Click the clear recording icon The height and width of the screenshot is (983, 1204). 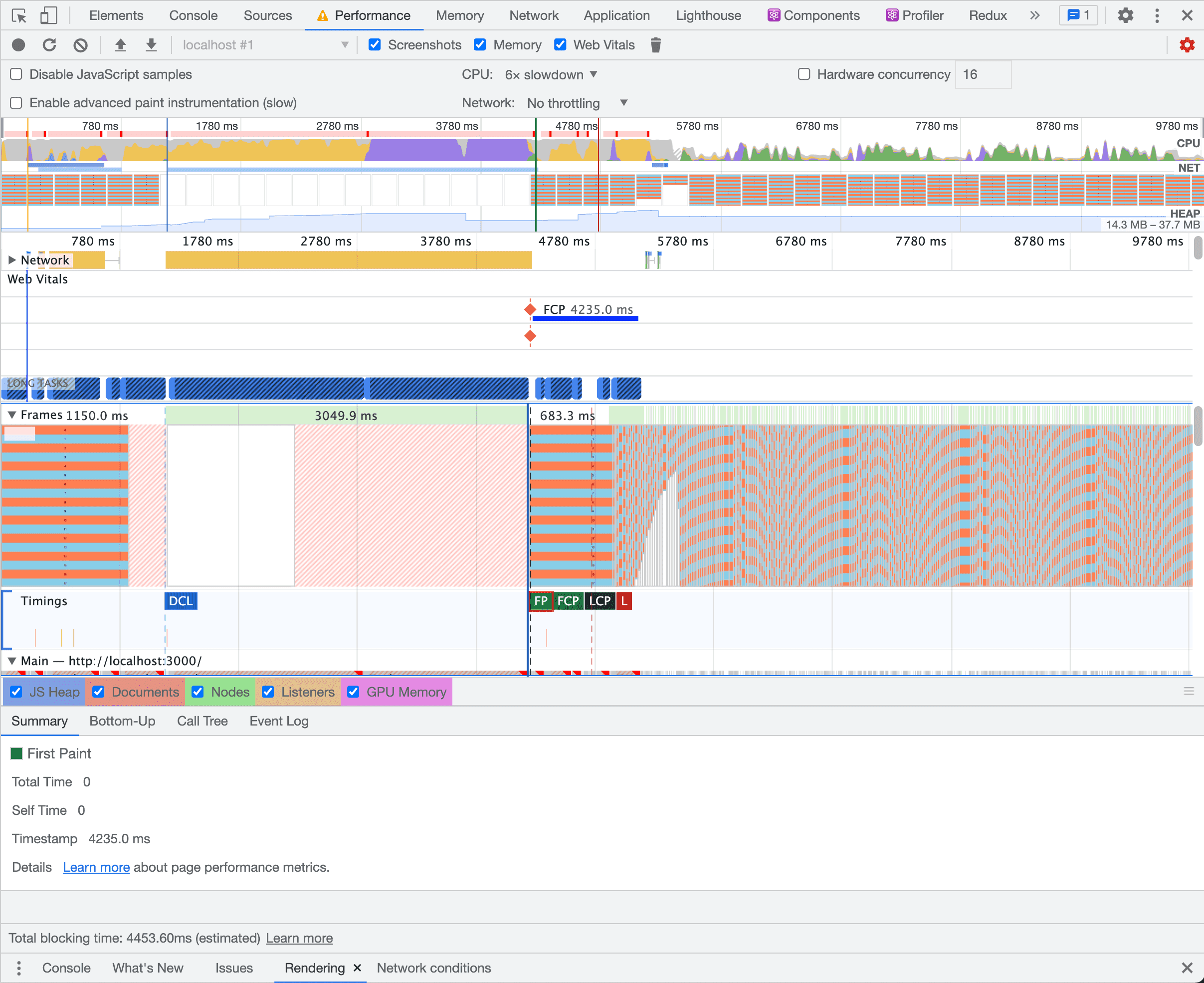[x=80, y=45]
